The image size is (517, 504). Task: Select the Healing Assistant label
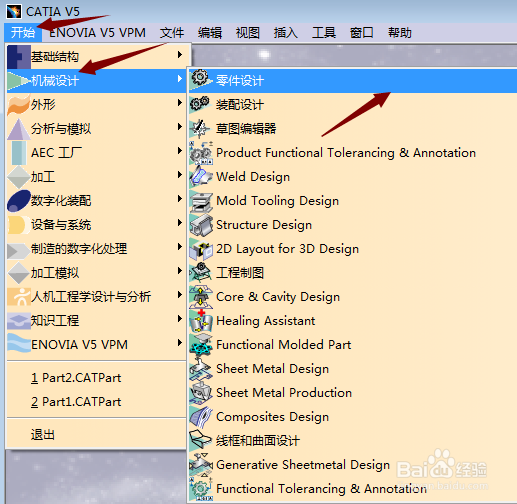(265, 321)
